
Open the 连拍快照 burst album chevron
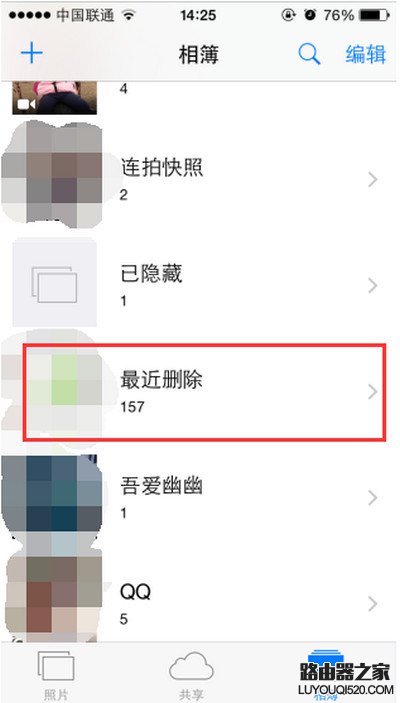point(373,180)
